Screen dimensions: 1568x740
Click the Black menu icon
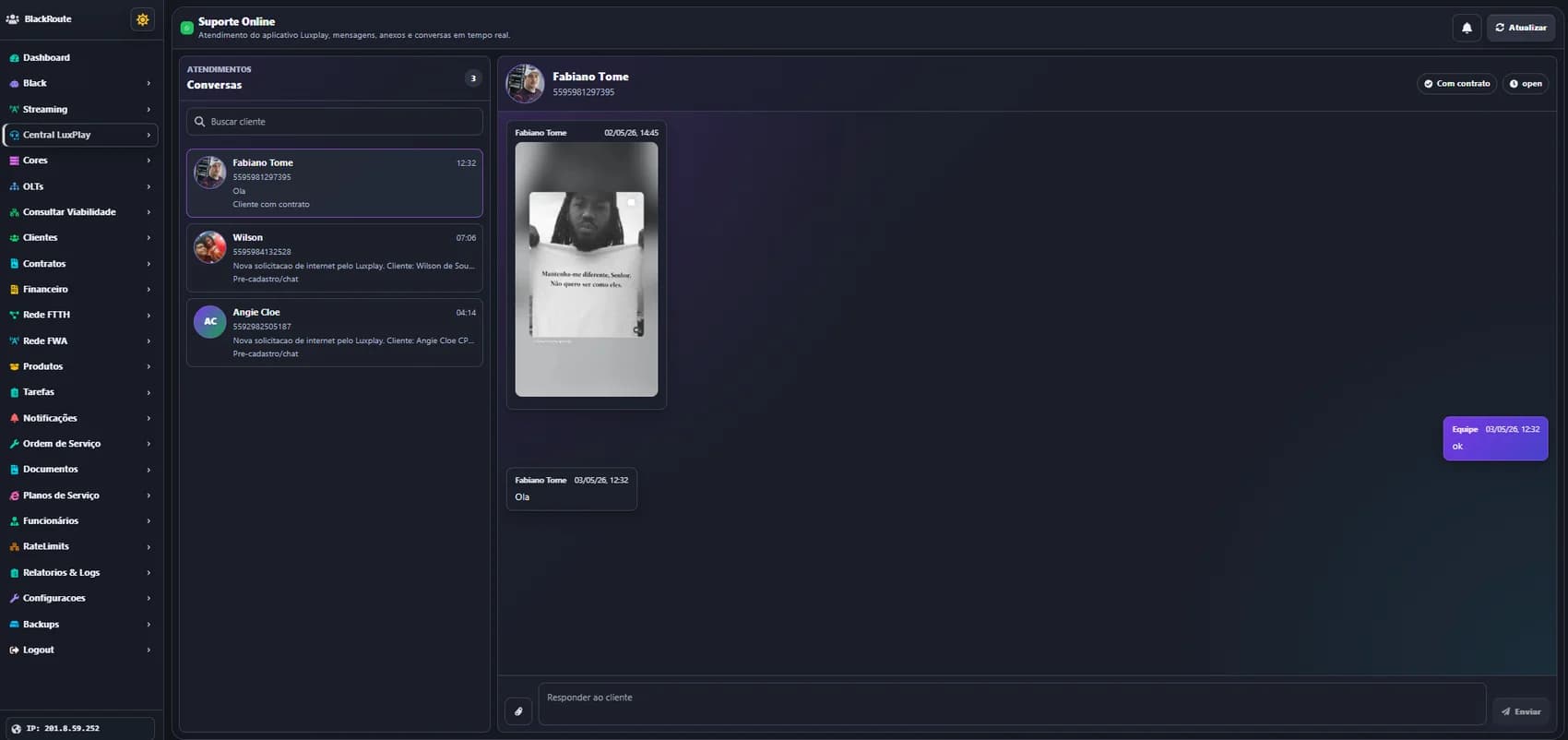[14, 84]
